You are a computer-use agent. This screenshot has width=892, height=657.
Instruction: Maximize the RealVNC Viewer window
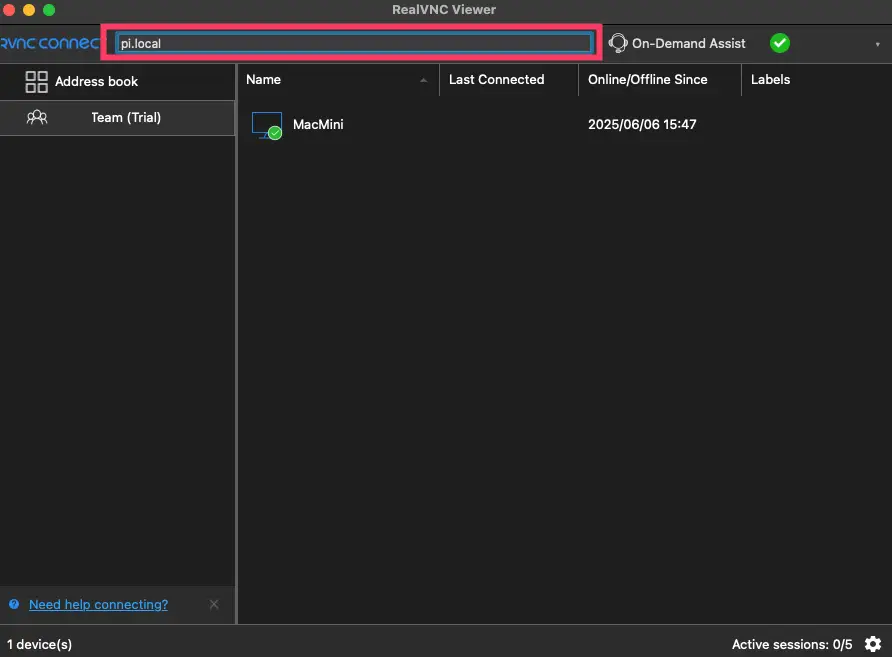pos(49,10)
